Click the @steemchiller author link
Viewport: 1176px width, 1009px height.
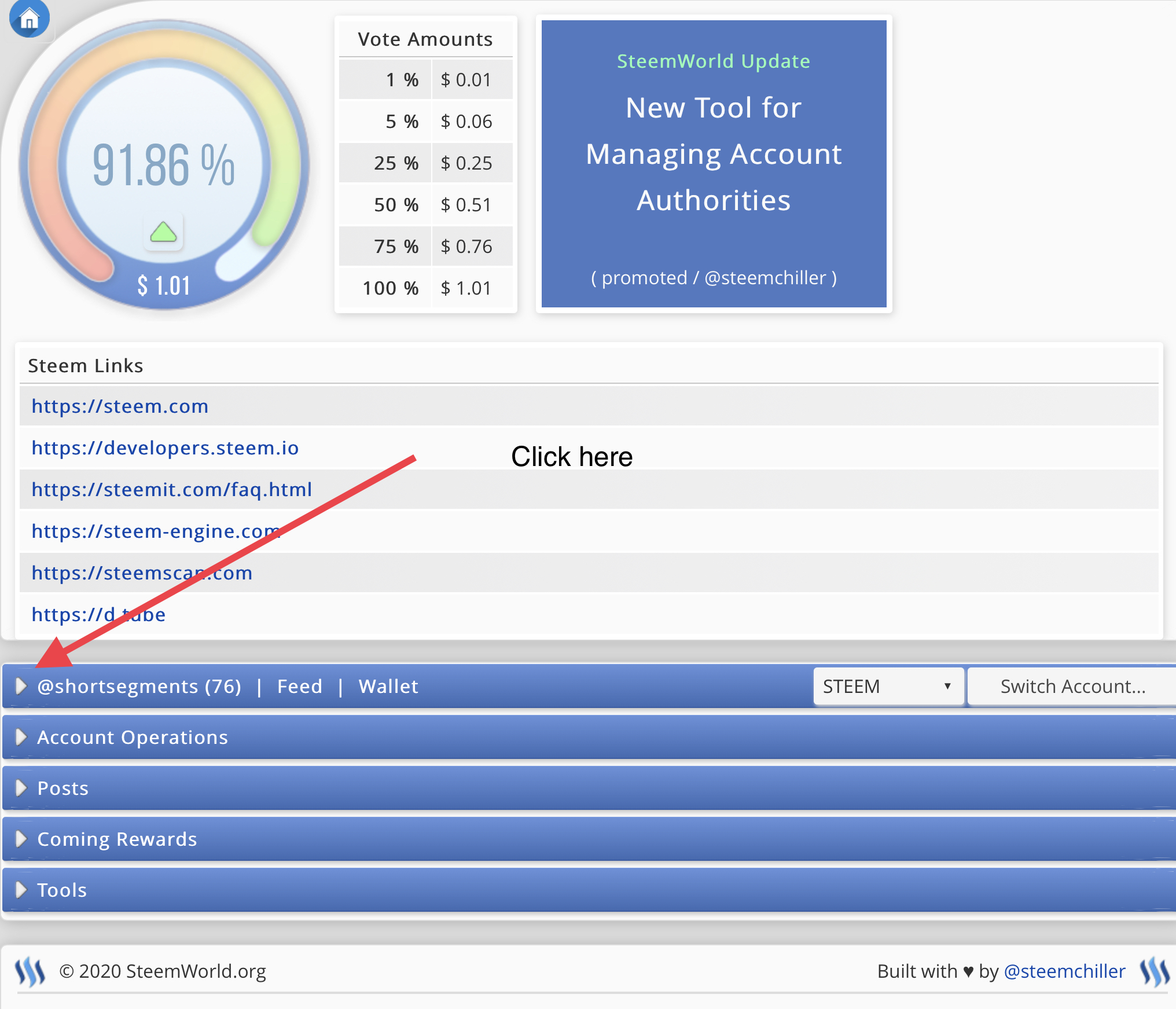(x=1064, y=971)
